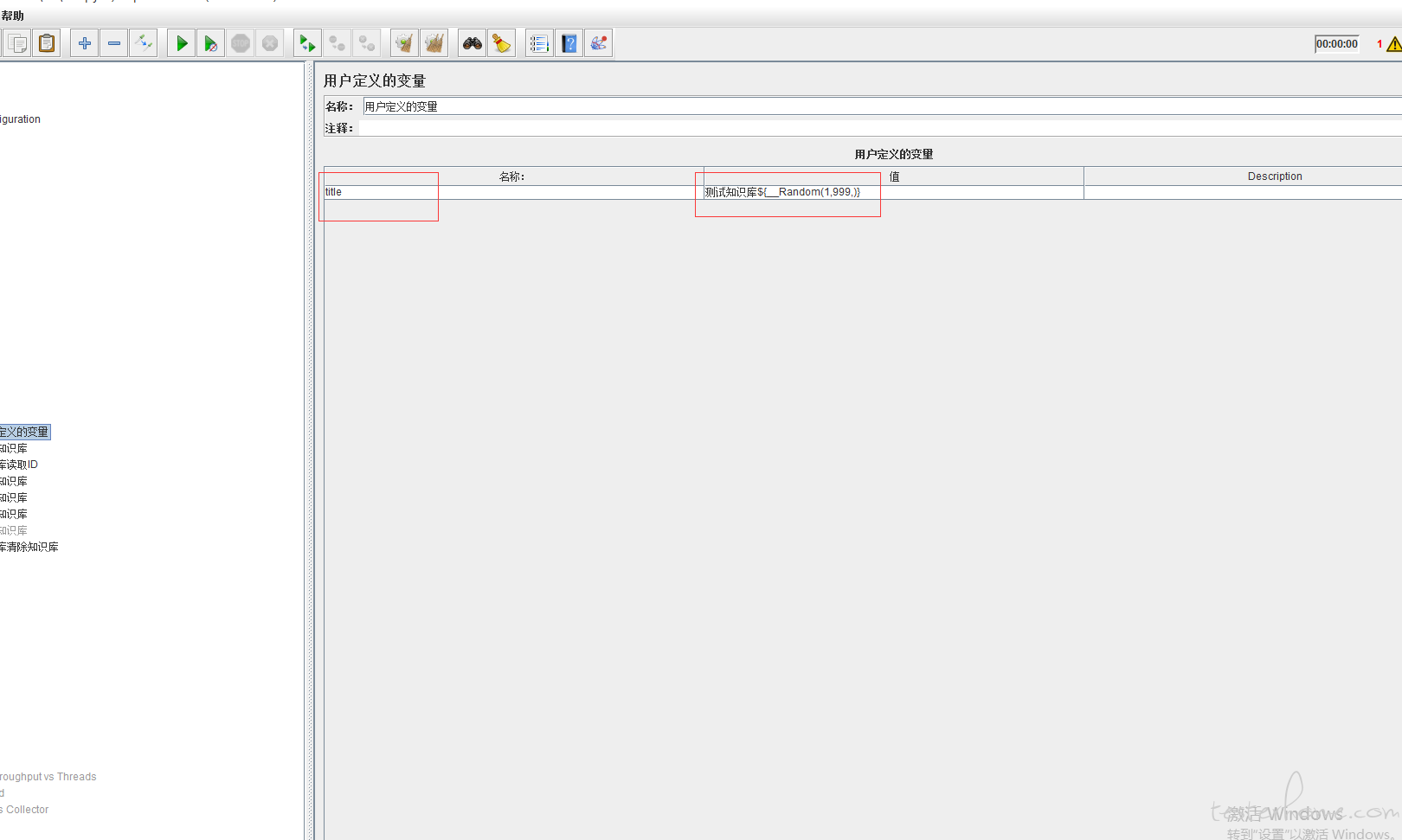Click the empty 注释 comment field
Viewport: 1402px width, 840px height.
881,128
